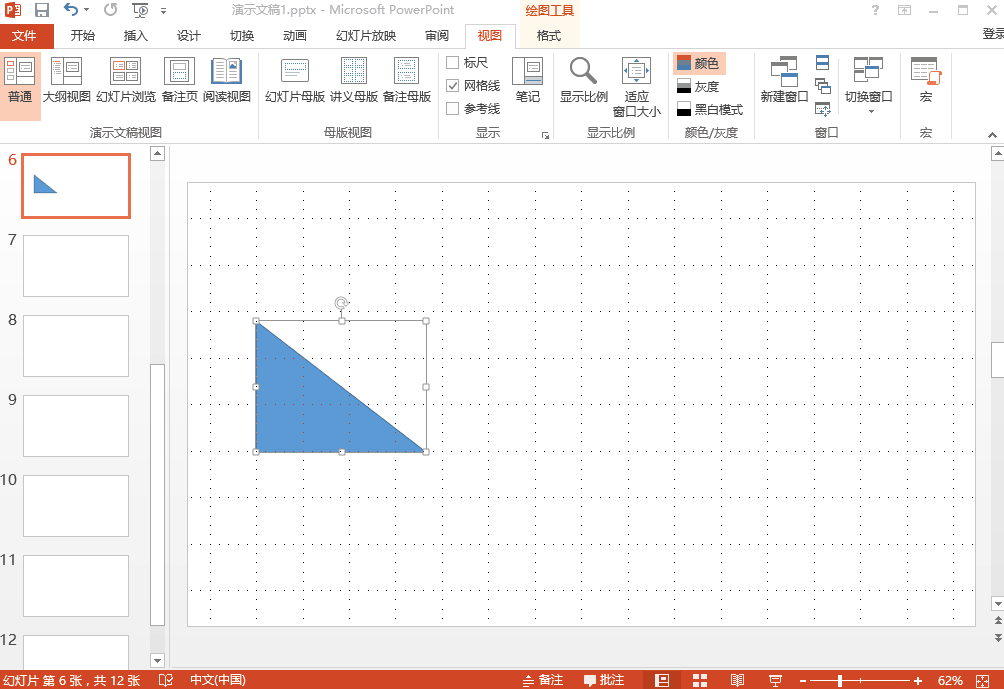This screenshot has height=689, width=1004.
Task: Click the Save icon in quick access toolbar
Action: coord(42,10)
